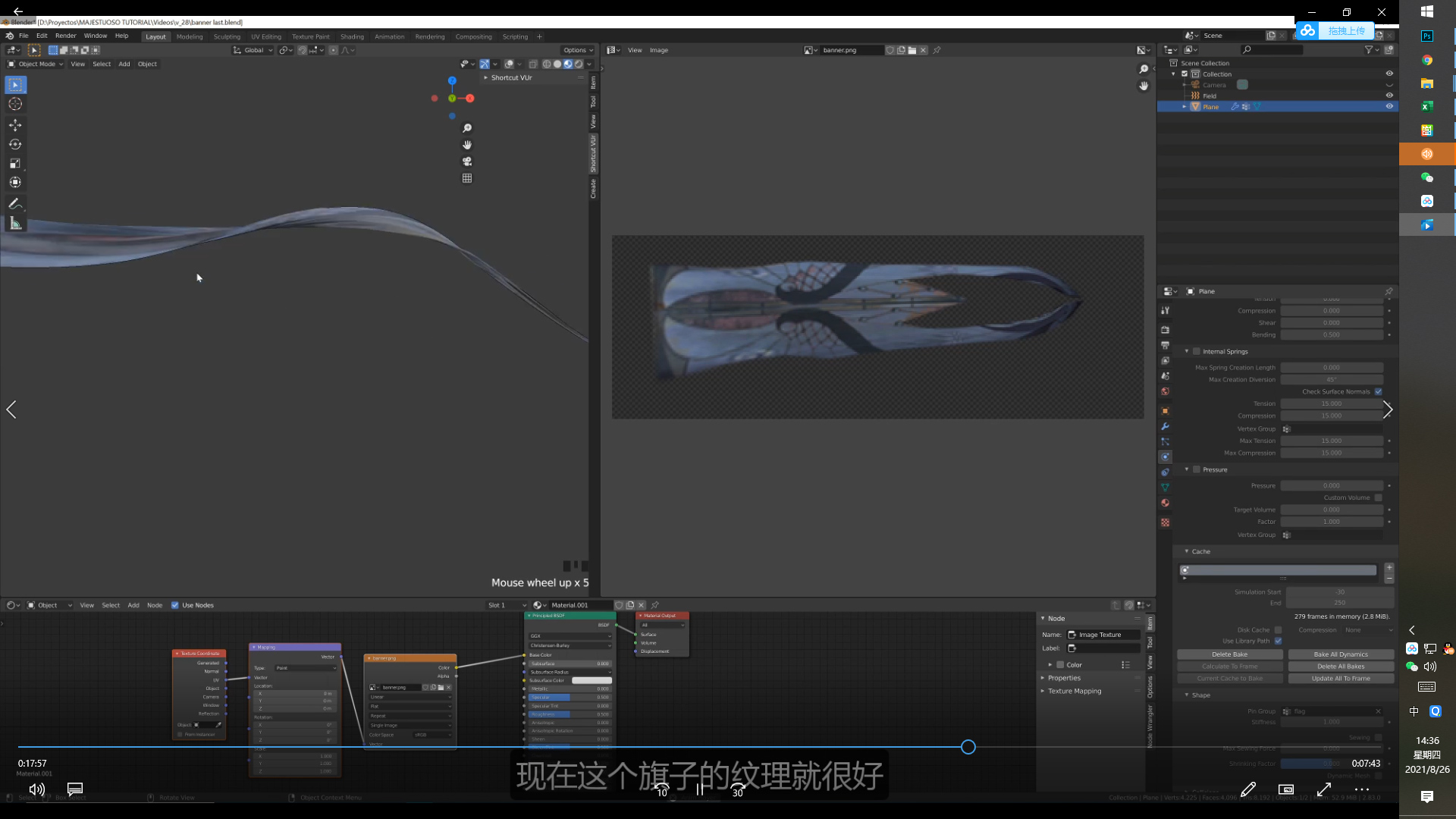Select the Measure tool
The width and height of the screenshot is (1456, 819).
[x=15, y=223]
